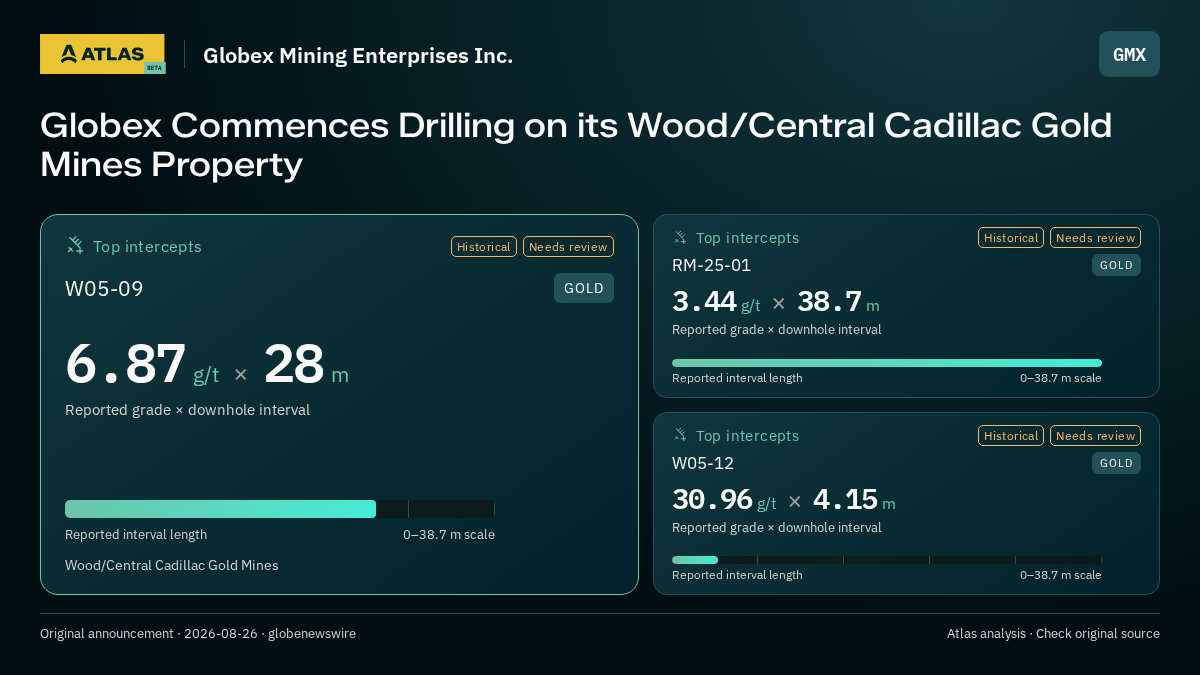Click the Atlas analysis Check original source note
Viewport: 1200px width, 675px height.
(1053, 633)
